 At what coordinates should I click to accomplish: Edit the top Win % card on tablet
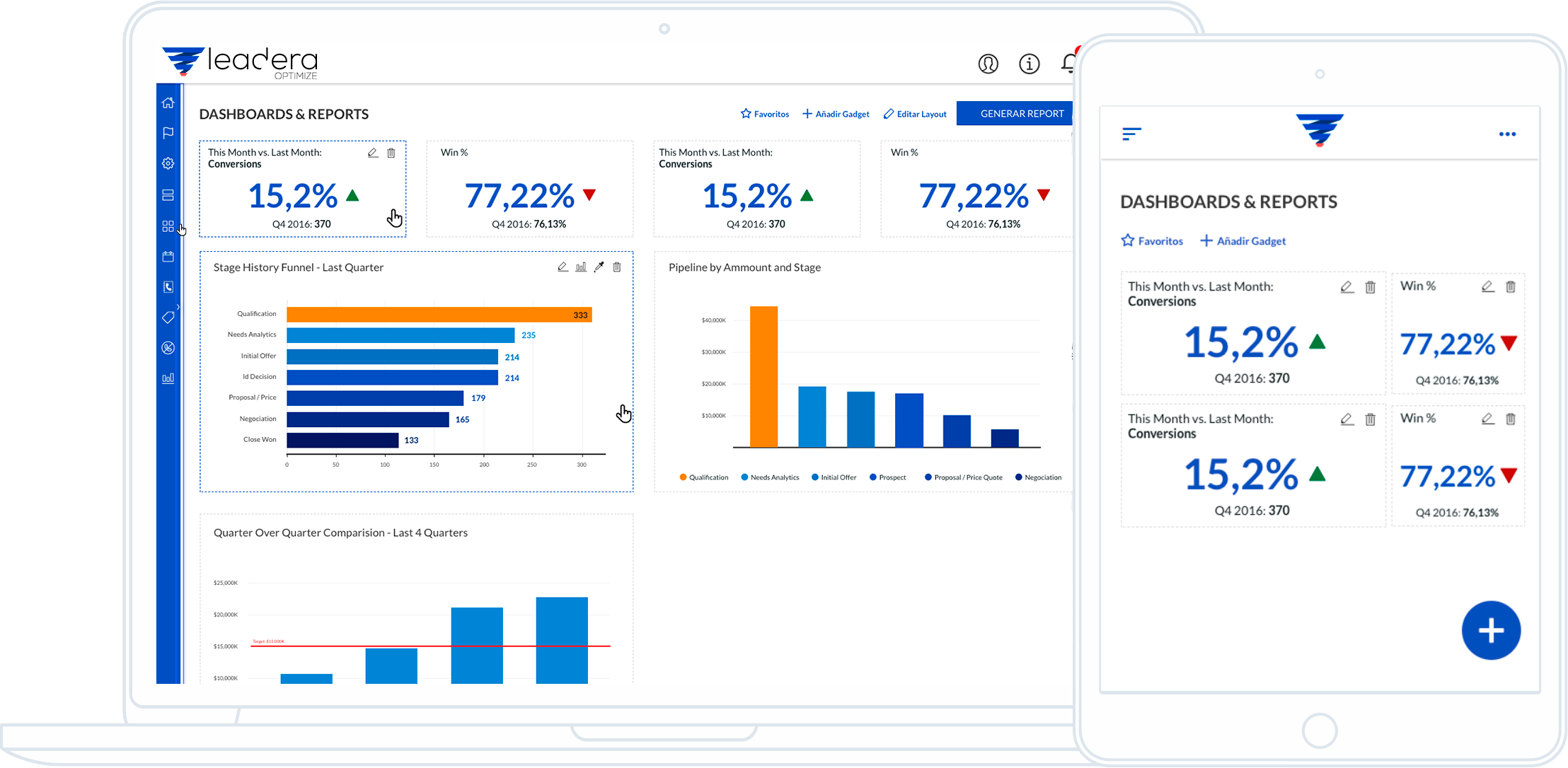(1488, 286)
